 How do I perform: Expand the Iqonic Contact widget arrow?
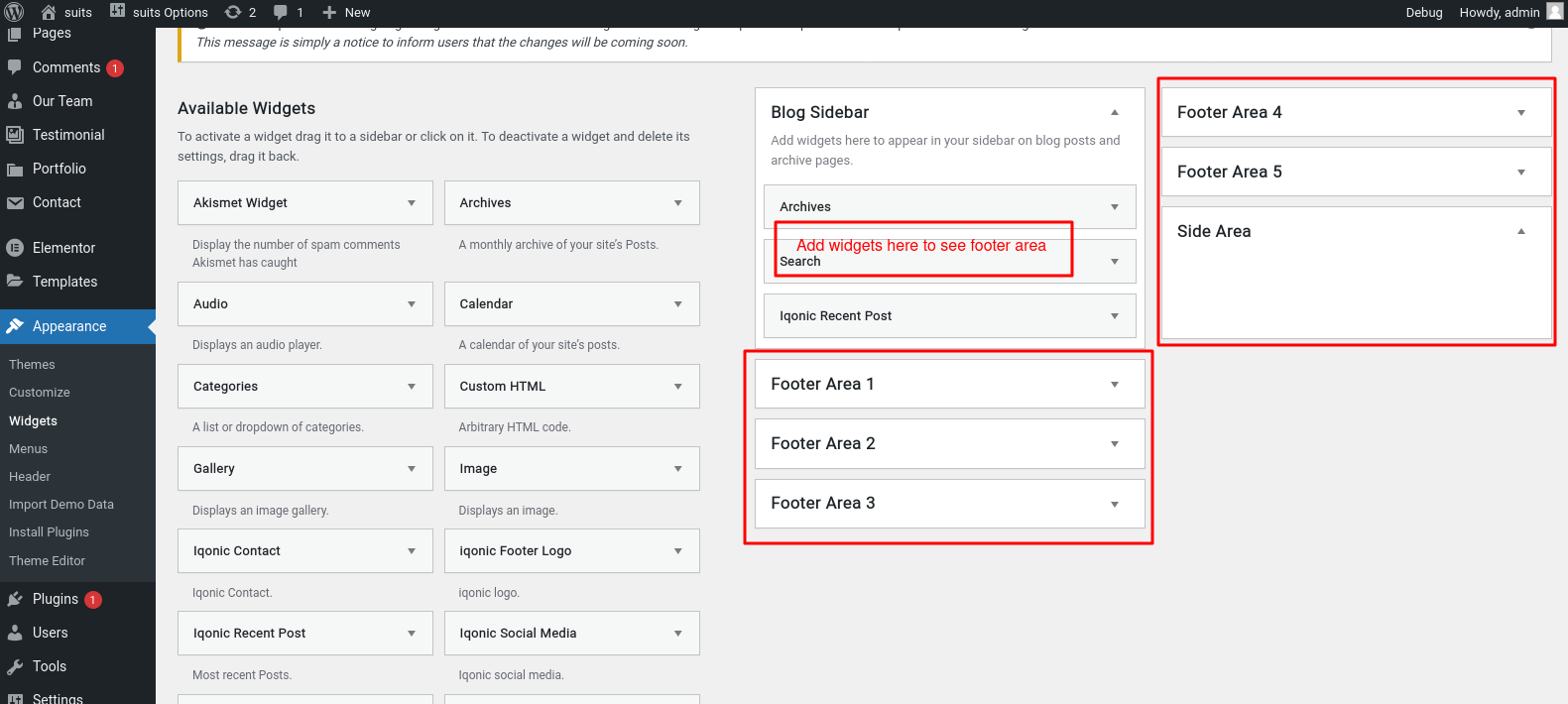412,551
